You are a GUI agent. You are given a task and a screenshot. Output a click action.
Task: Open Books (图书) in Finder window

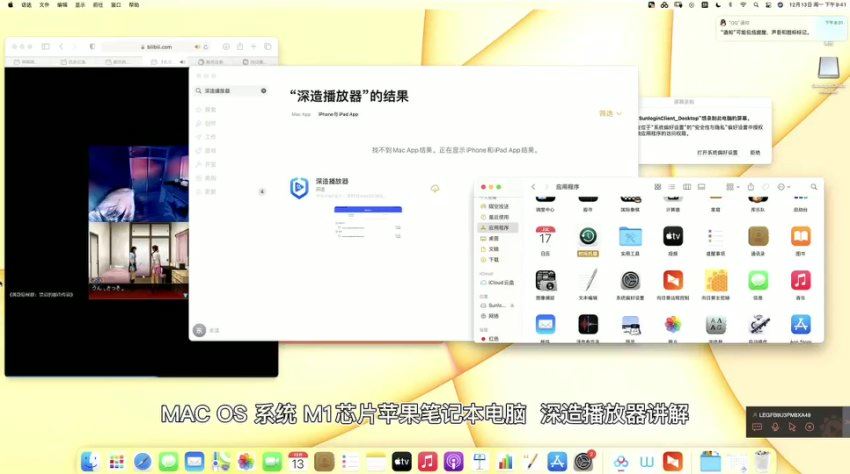pyautogui.click(x=800, y=236)
